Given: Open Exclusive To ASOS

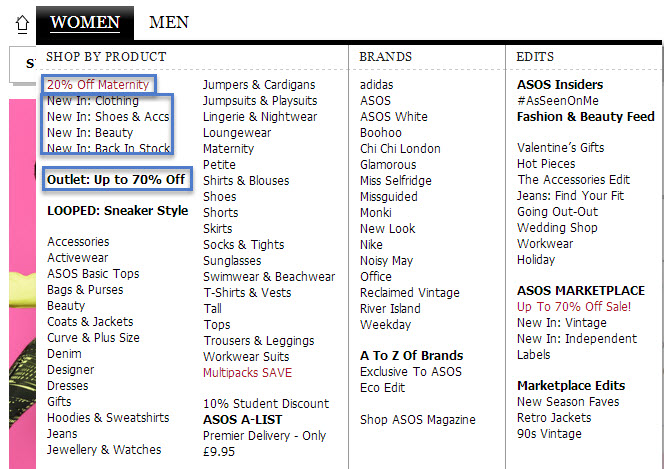Looking at the screenshot, I should [x=411, y=372].
